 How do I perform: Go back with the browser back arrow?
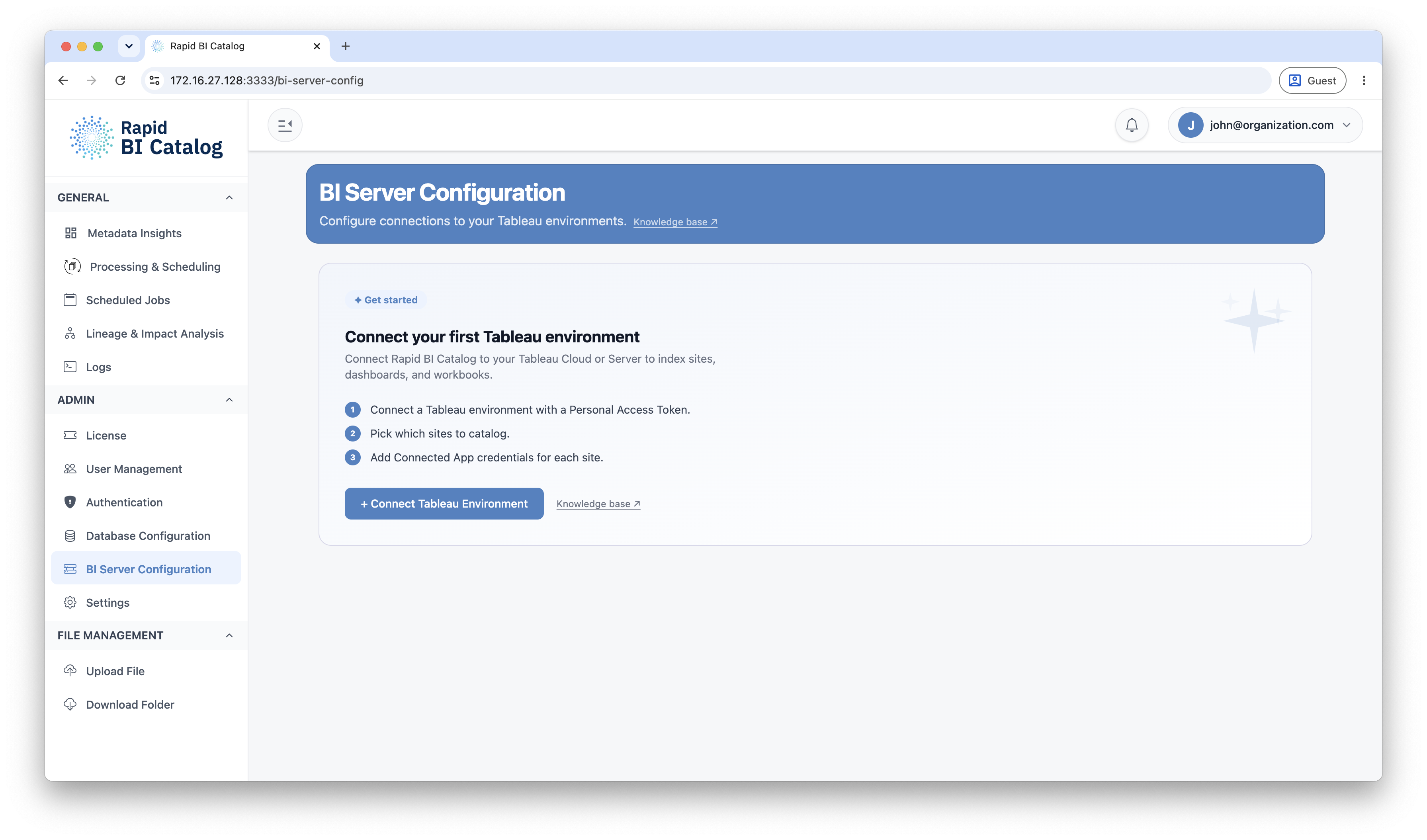[63, 80]
